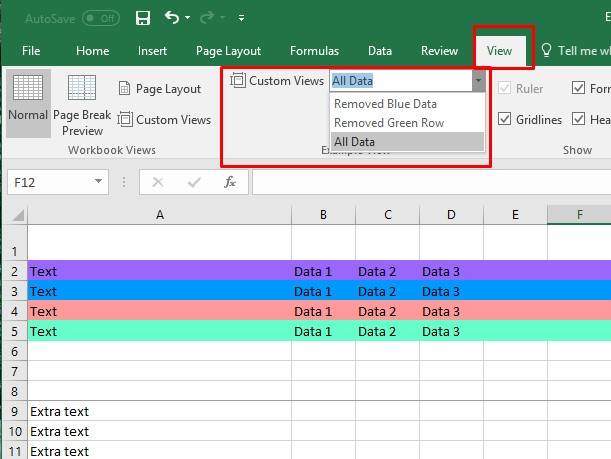Click the Undo arrow icon
Image resolution: width=611 pixels, height=459 pixels.
coord(172,18)
